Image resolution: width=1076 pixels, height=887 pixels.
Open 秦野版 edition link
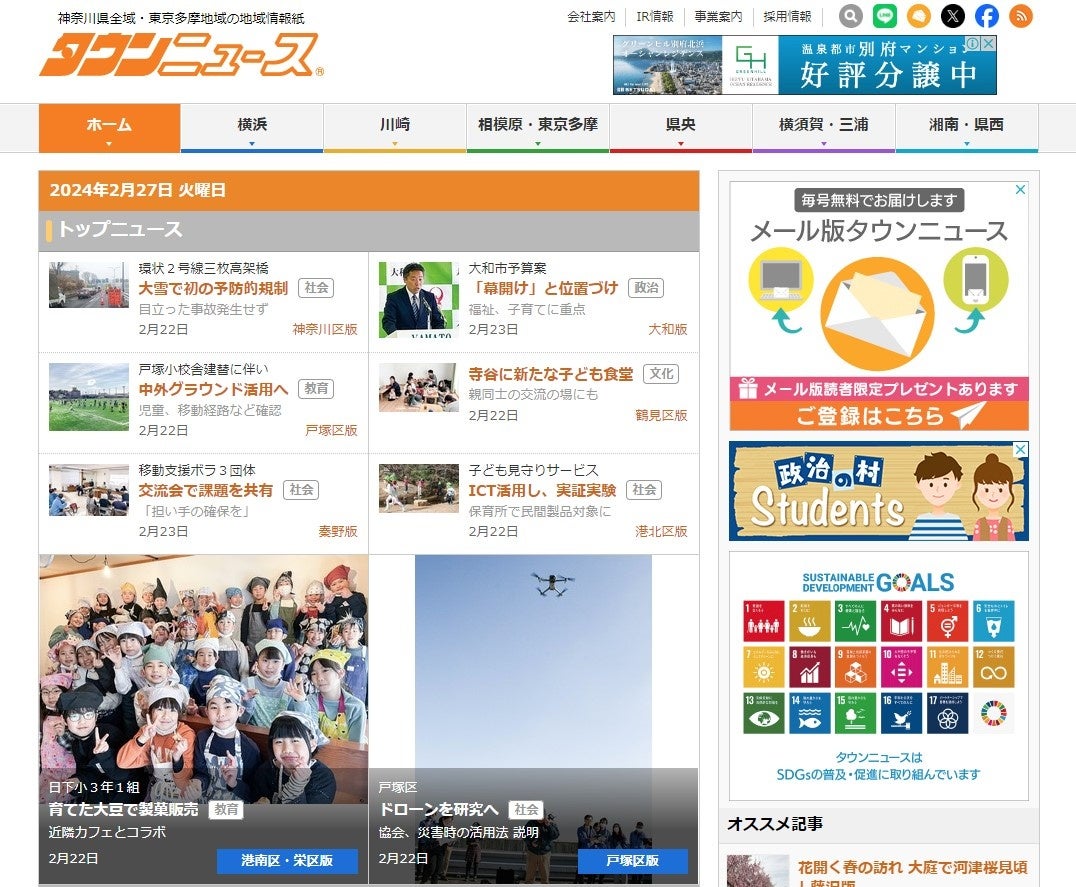[338, 531]
